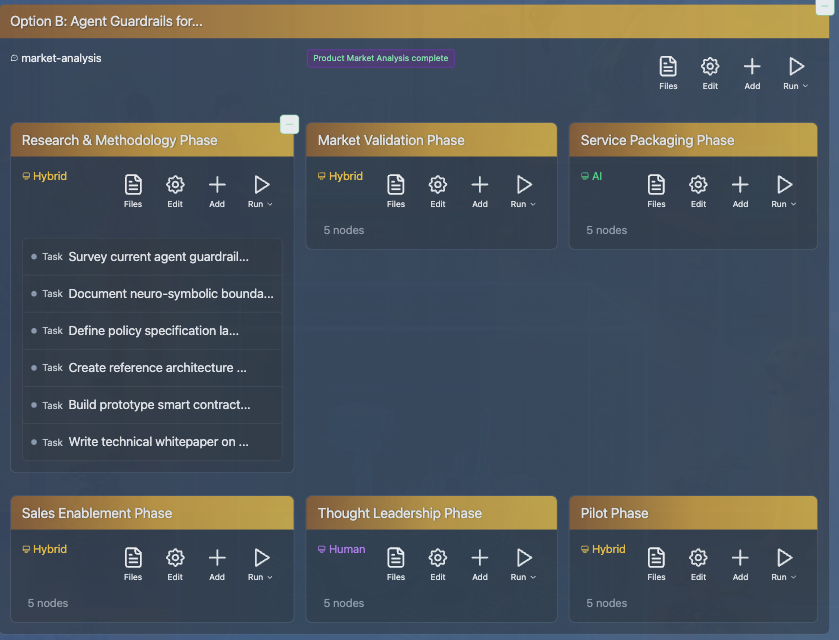The width and height of the screenshot is (839, 640).
Task: Add node to Service Packaging Phase
Action: [x=740, y=191]
